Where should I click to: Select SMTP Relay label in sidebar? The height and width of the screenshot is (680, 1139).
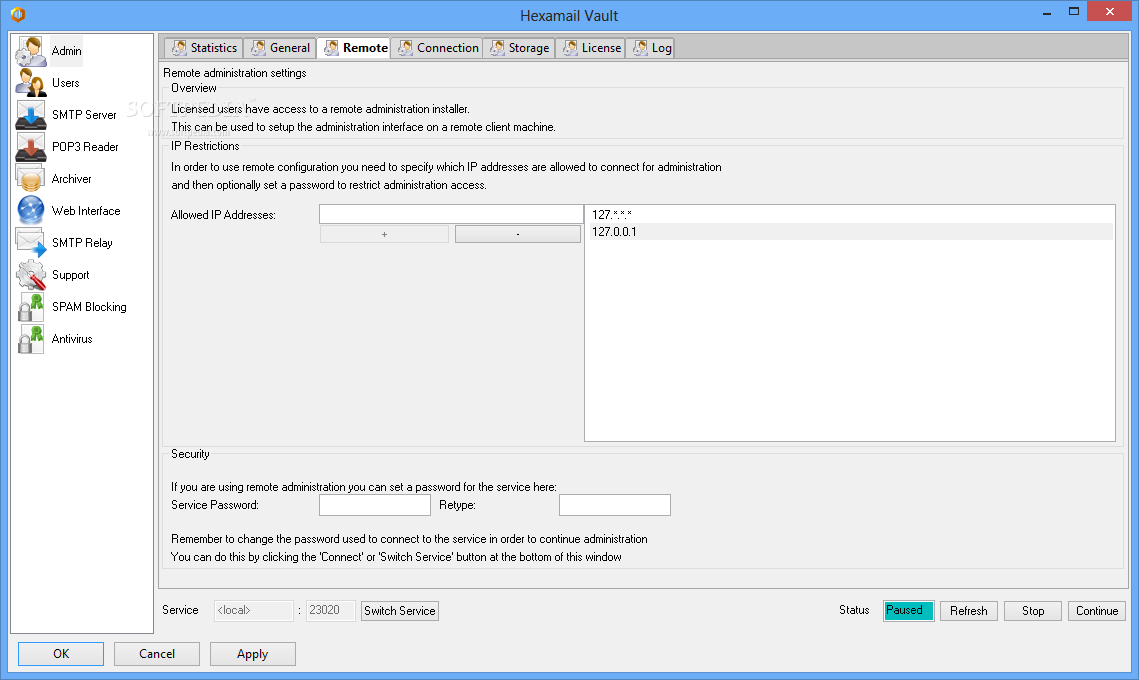[x=82, y=243]
